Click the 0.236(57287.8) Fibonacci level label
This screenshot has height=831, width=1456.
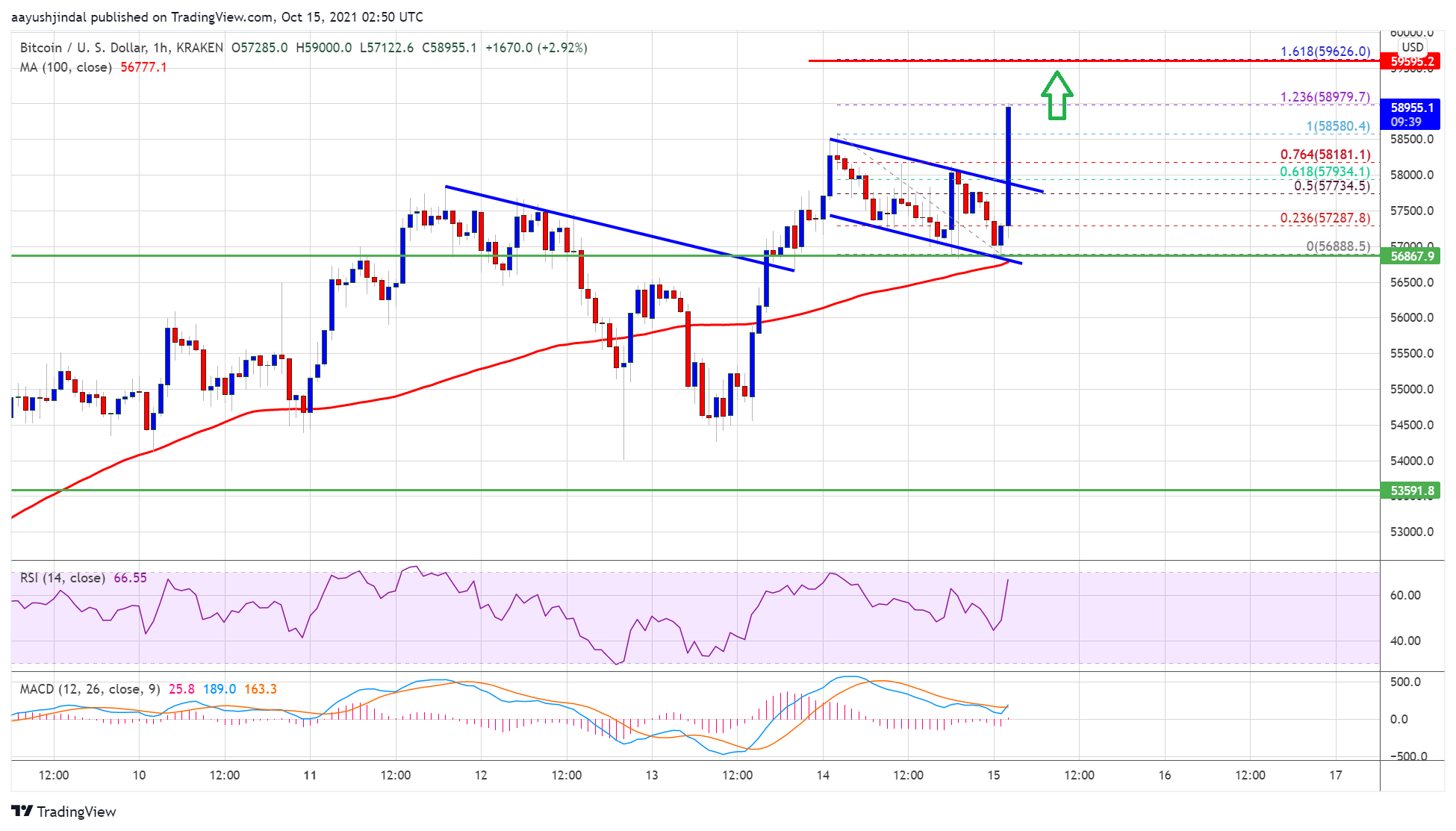point(1325,218)
